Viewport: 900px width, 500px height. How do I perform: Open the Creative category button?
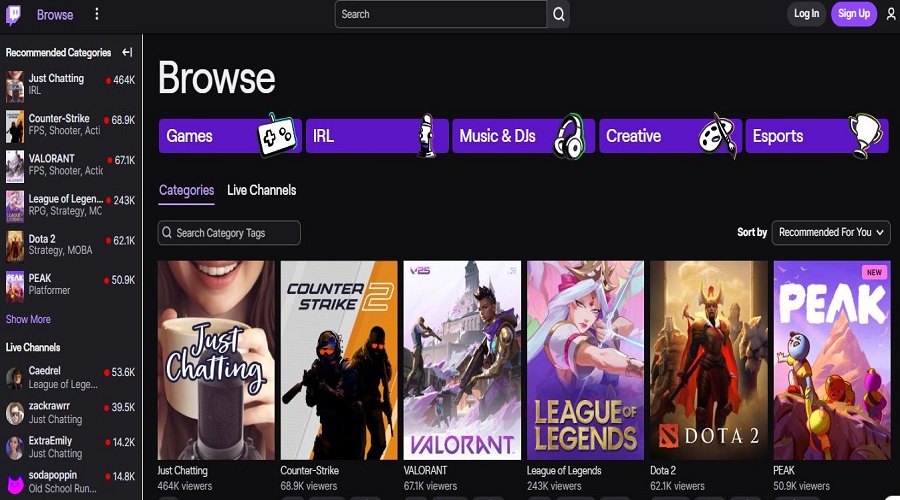[670, 136]
